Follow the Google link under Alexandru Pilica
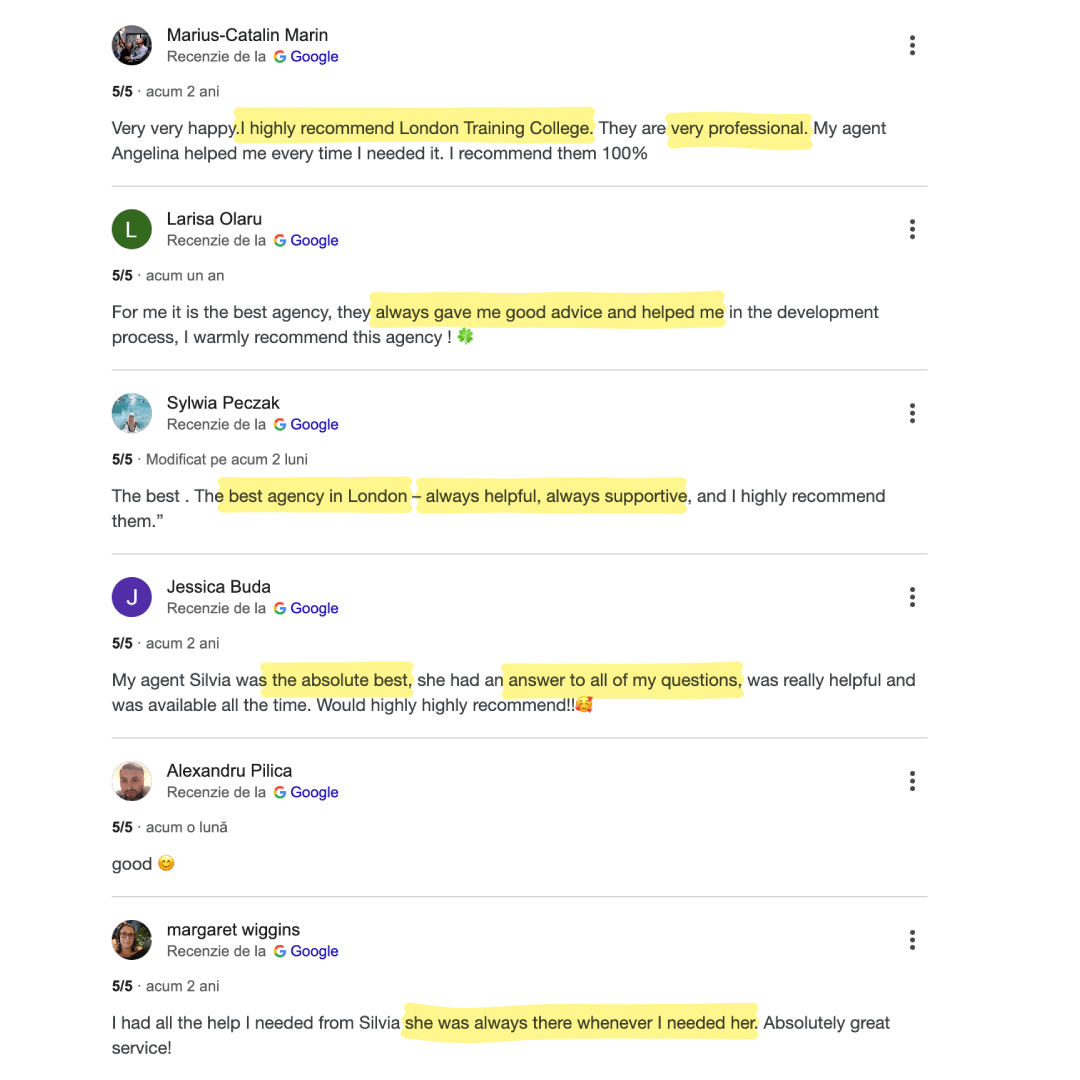This screenshot has width=1080, height=1080. [x=306, y=792]
